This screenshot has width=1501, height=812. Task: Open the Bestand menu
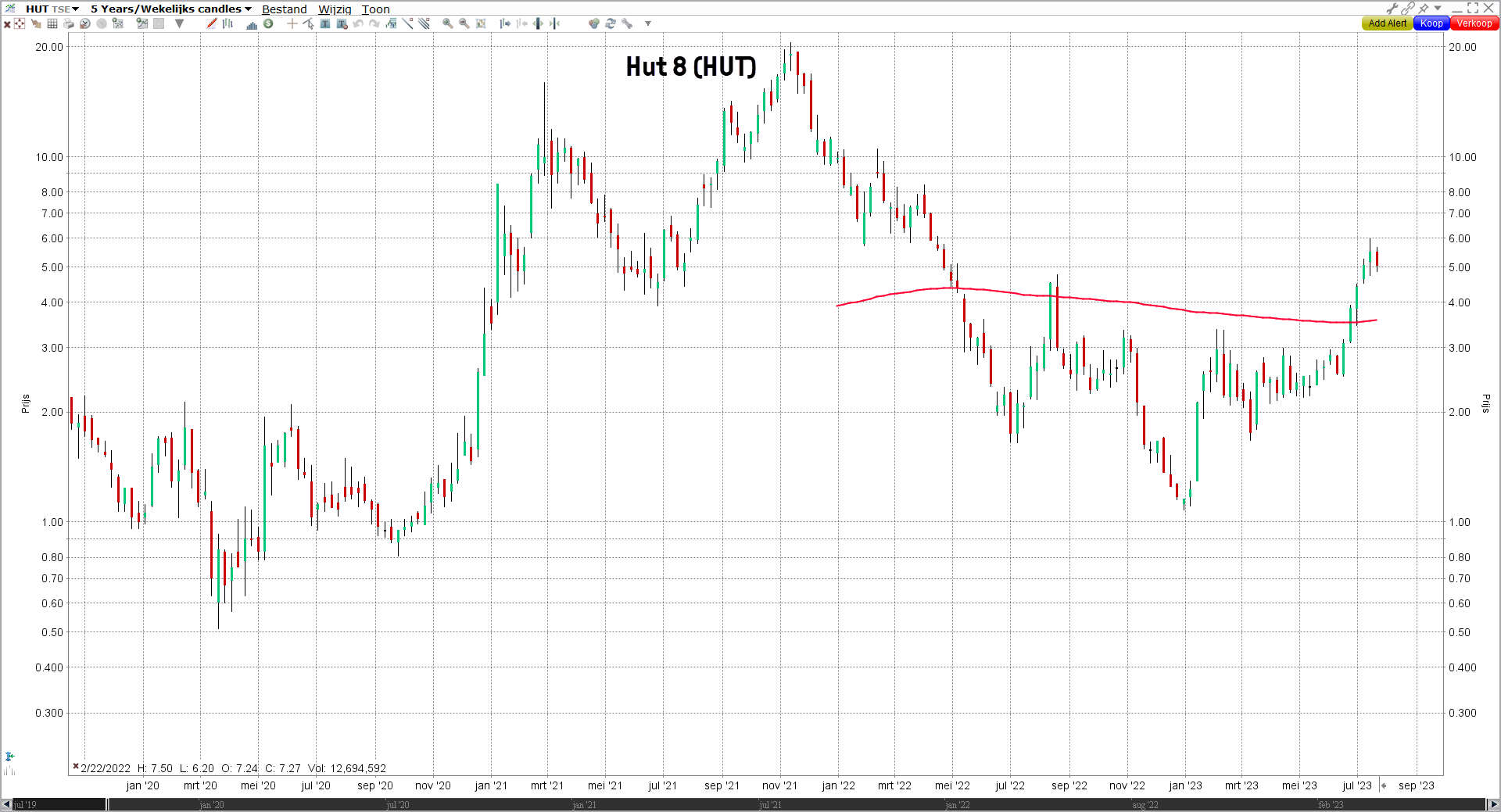[285, 9]
